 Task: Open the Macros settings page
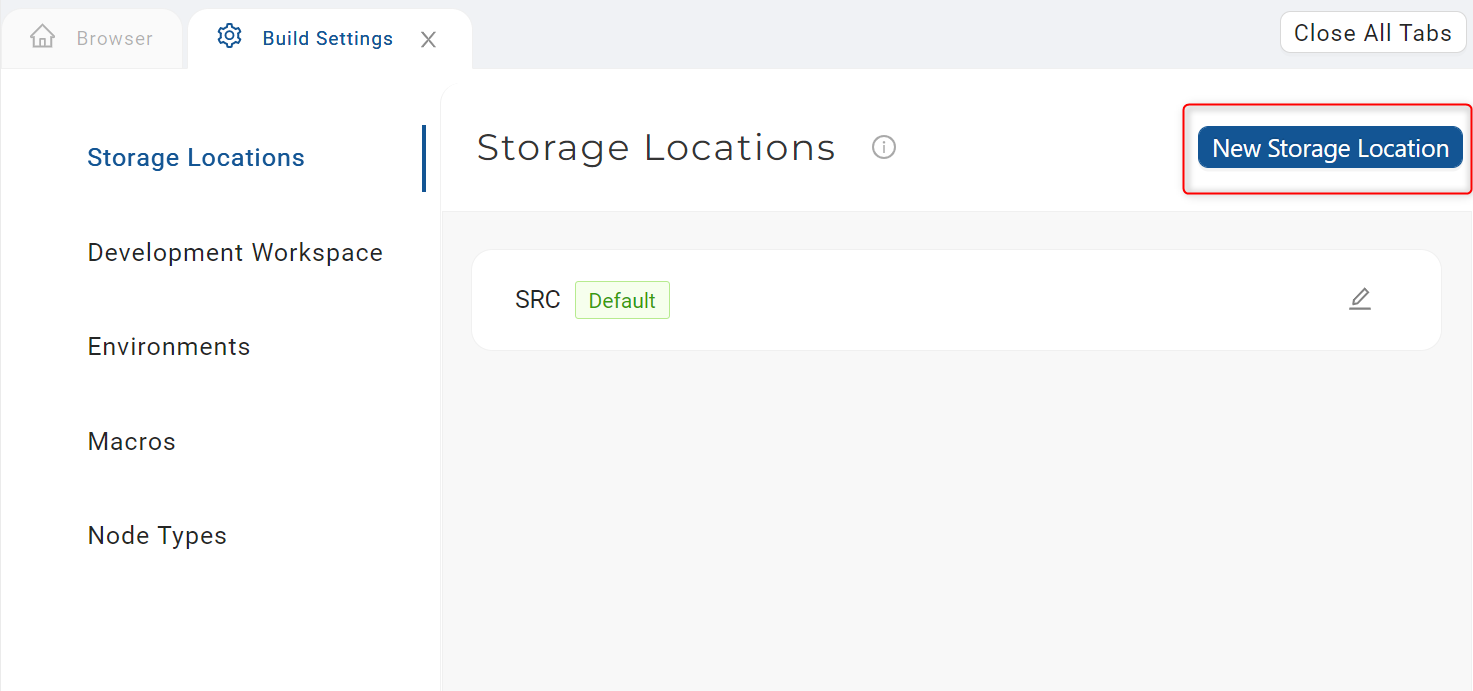[131, 441]
